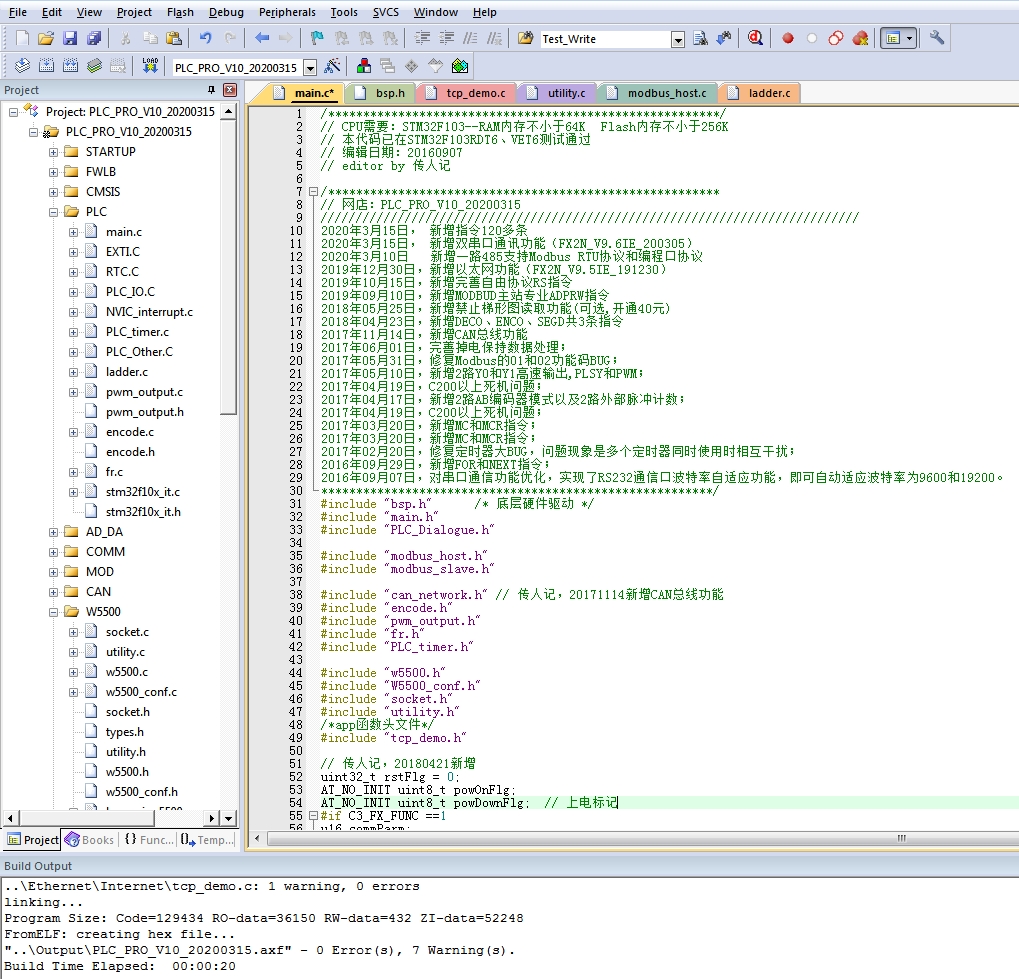Image resolution: width=1019 pixels, height=979 pixels.
Task: Indent the selected lines
Action: click(422, 38)
